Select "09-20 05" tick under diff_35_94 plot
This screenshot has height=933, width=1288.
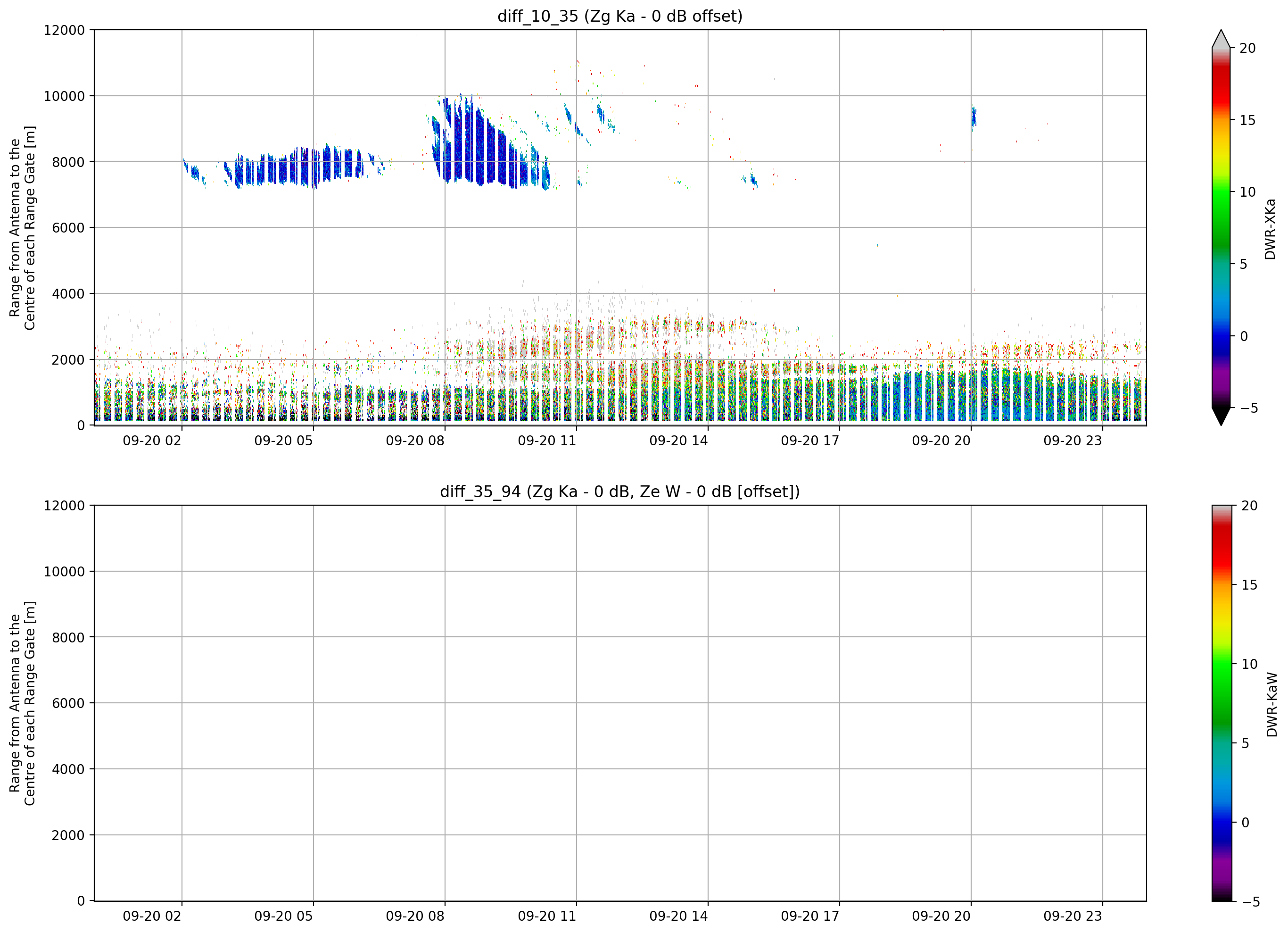[283, 916]
